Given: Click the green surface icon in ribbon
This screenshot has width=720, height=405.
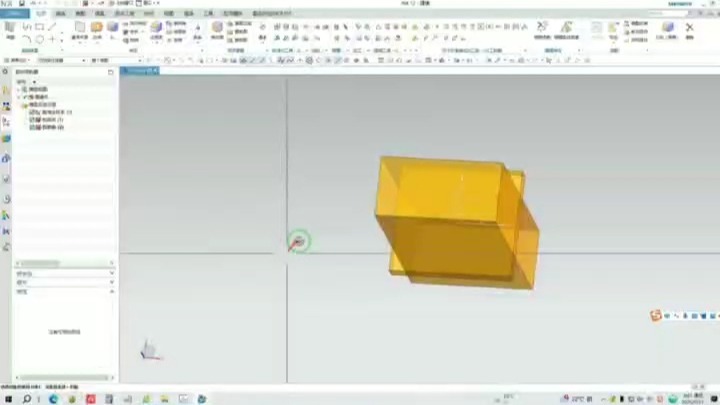Looking at the screenshot, I should (567, 28).
